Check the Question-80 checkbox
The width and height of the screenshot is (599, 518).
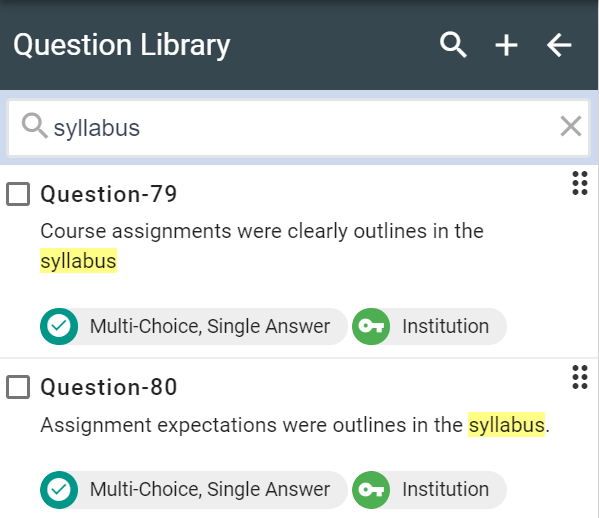(x=18, y=387)
